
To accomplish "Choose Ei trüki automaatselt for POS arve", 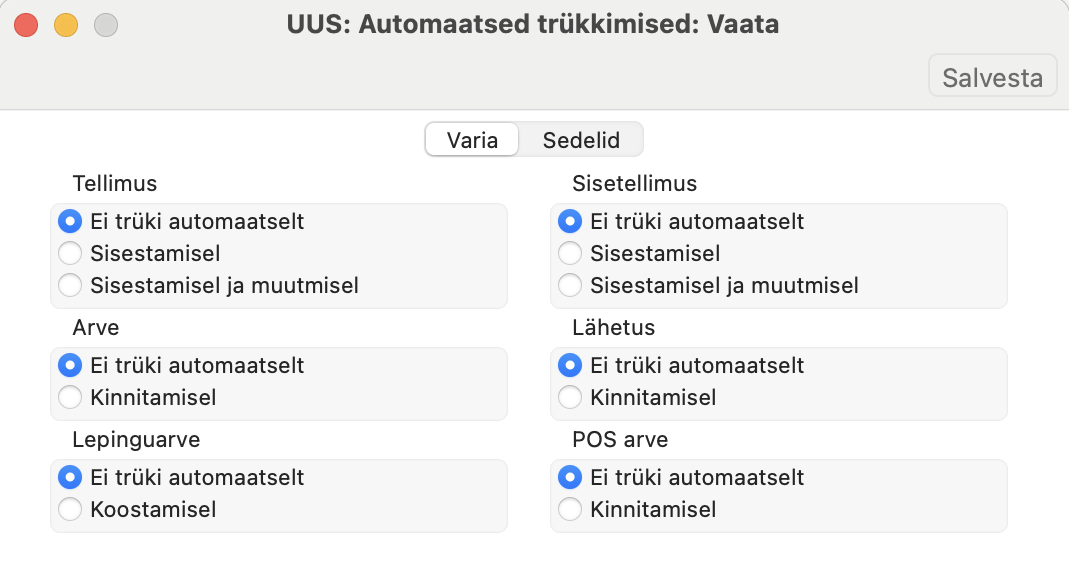I will pyautogui.click(x=570, y=477).
